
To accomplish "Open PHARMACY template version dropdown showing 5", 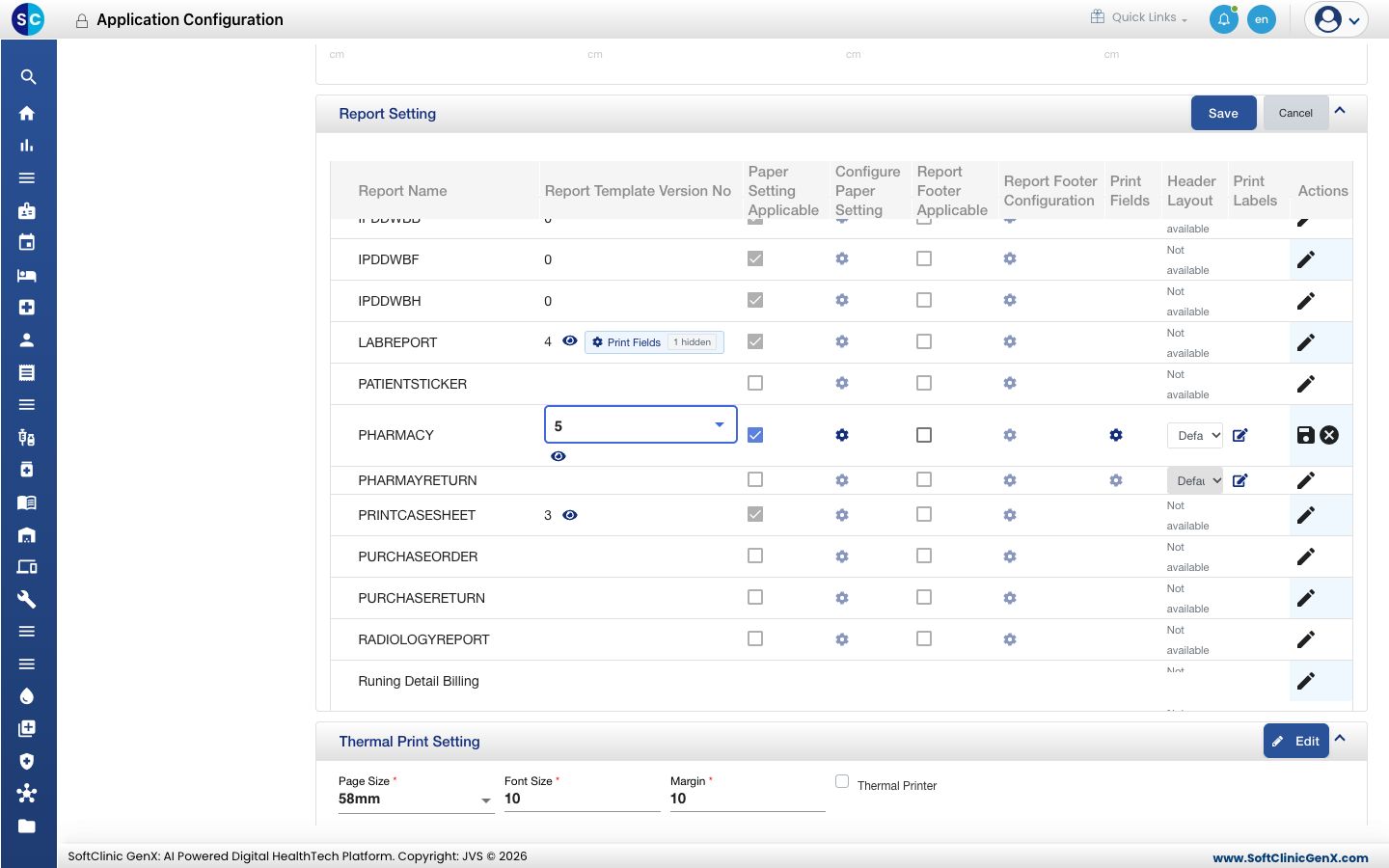I will (640, 424).
